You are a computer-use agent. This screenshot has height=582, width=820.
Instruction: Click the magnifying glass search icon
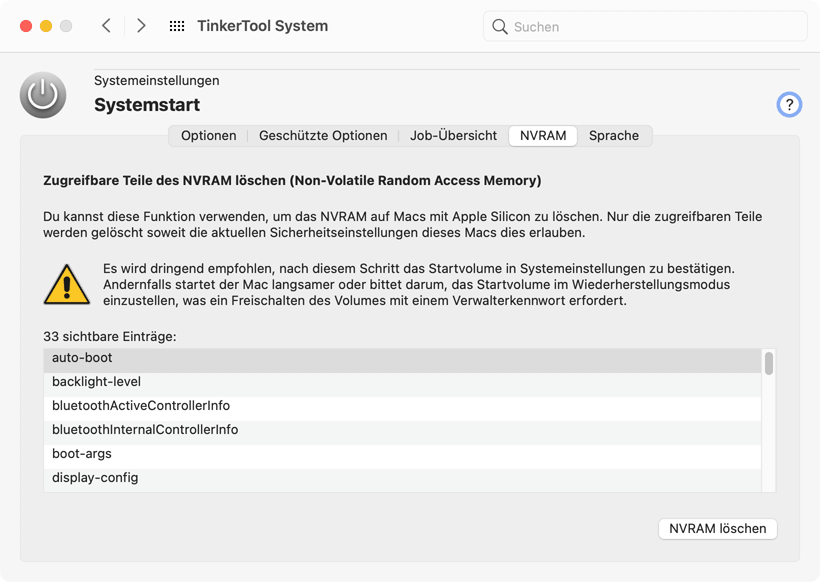500,27
